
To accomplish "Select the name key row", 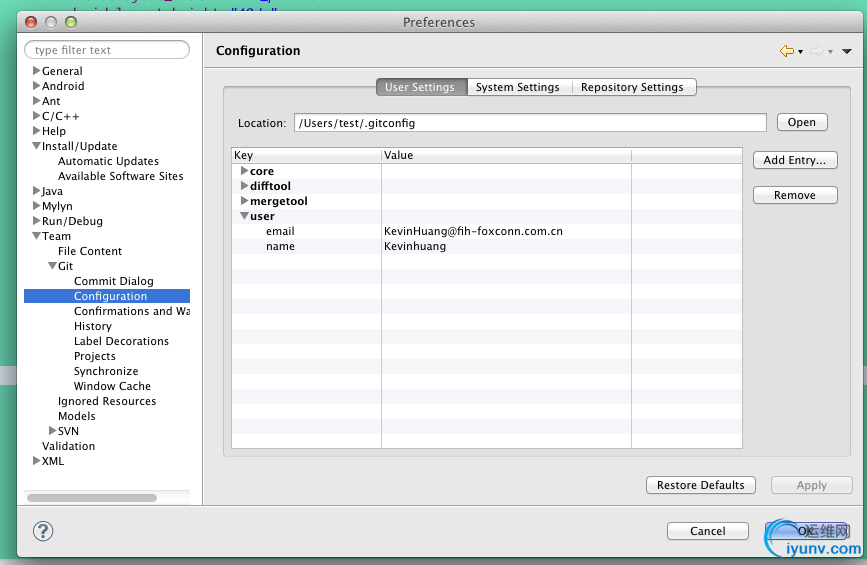I will coord(487,246).
